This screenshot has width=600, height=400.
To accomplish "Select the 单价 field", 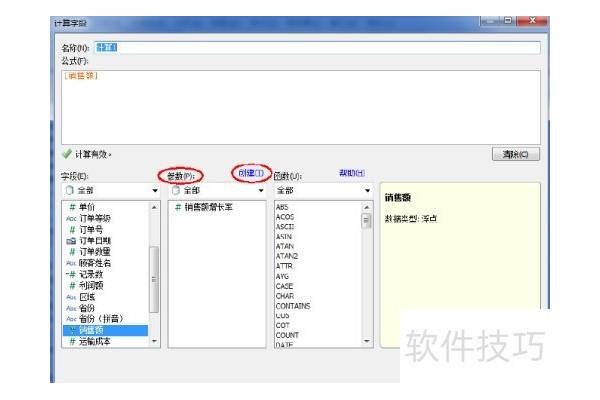I will pyautogui.click(x=106, y=207).
